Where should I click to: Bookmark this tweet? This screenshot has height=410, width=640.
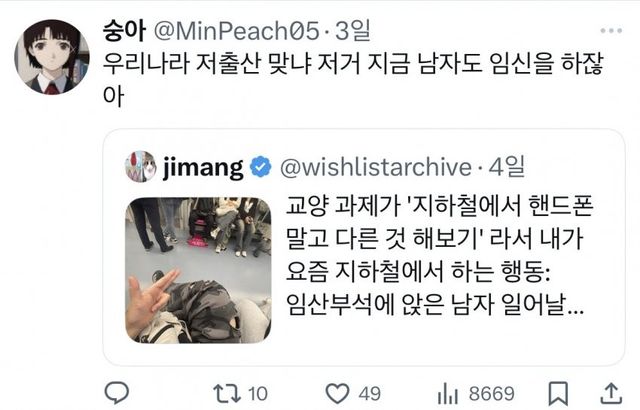tap(558, 394)
